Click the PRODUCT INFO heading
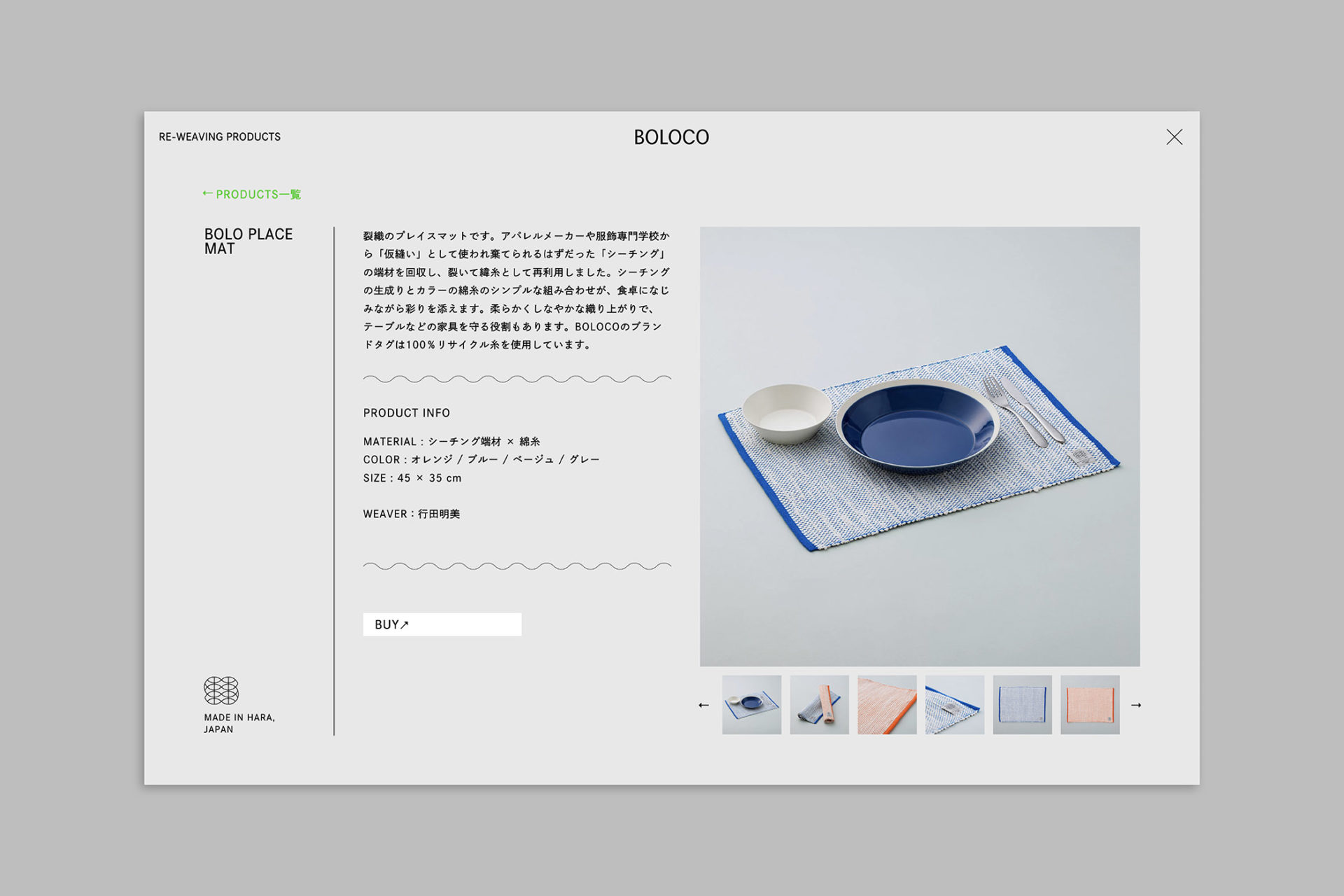Screen dimensions: 1344x896 407,413
